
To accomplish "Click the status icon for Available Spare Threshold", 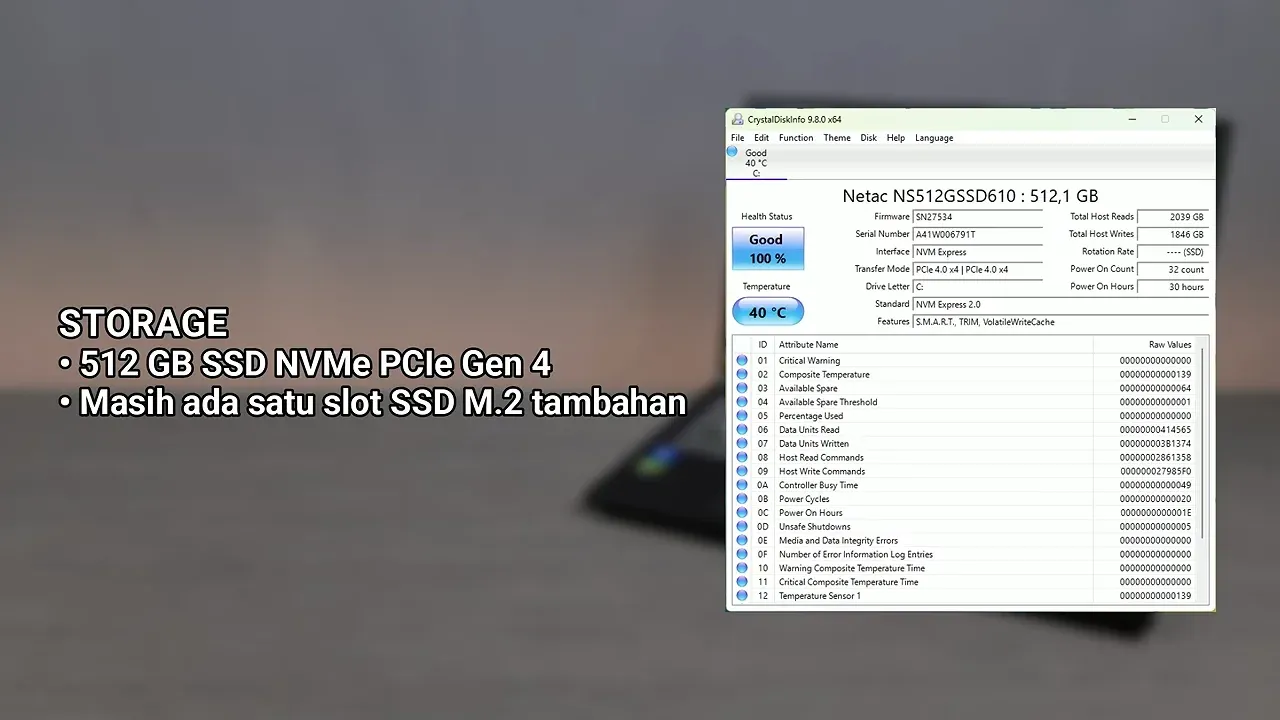I will pyautogui.click(x=742, y=402).
